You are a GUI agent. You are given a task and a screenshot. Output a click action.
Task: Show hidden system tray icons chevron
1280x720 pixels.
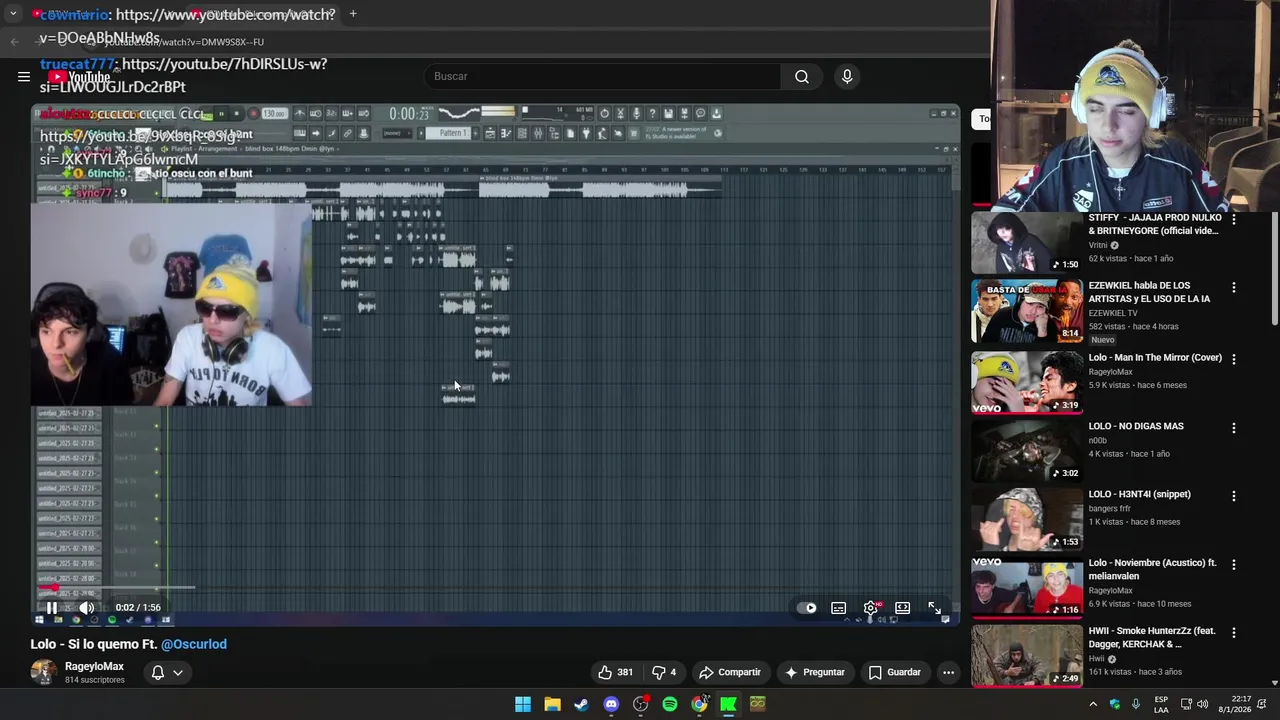tap(1093, 704)
